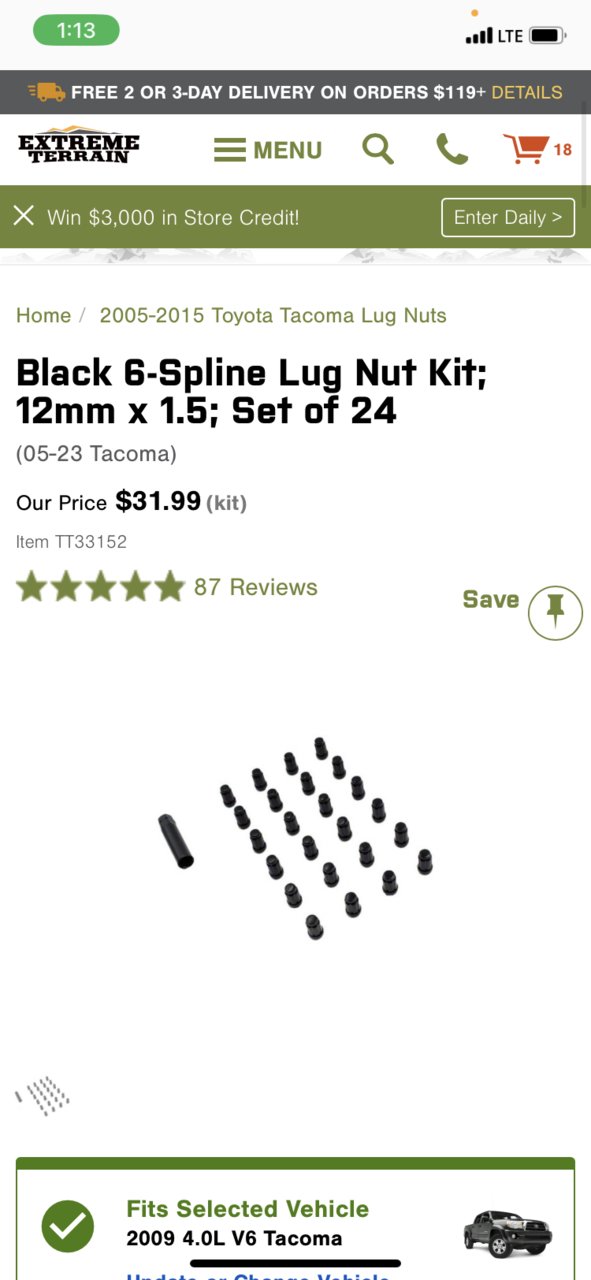View free delivery DETAILS link
Image resolution: width=591 pixels, height=1280 pixels.
(527, 92)
